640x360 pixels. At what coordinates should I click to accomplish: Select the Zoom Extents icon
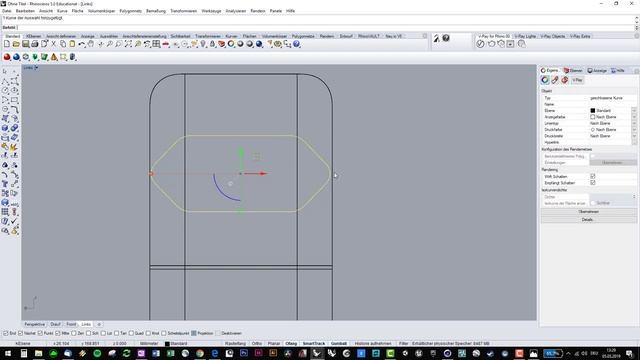tap(128, 44)
